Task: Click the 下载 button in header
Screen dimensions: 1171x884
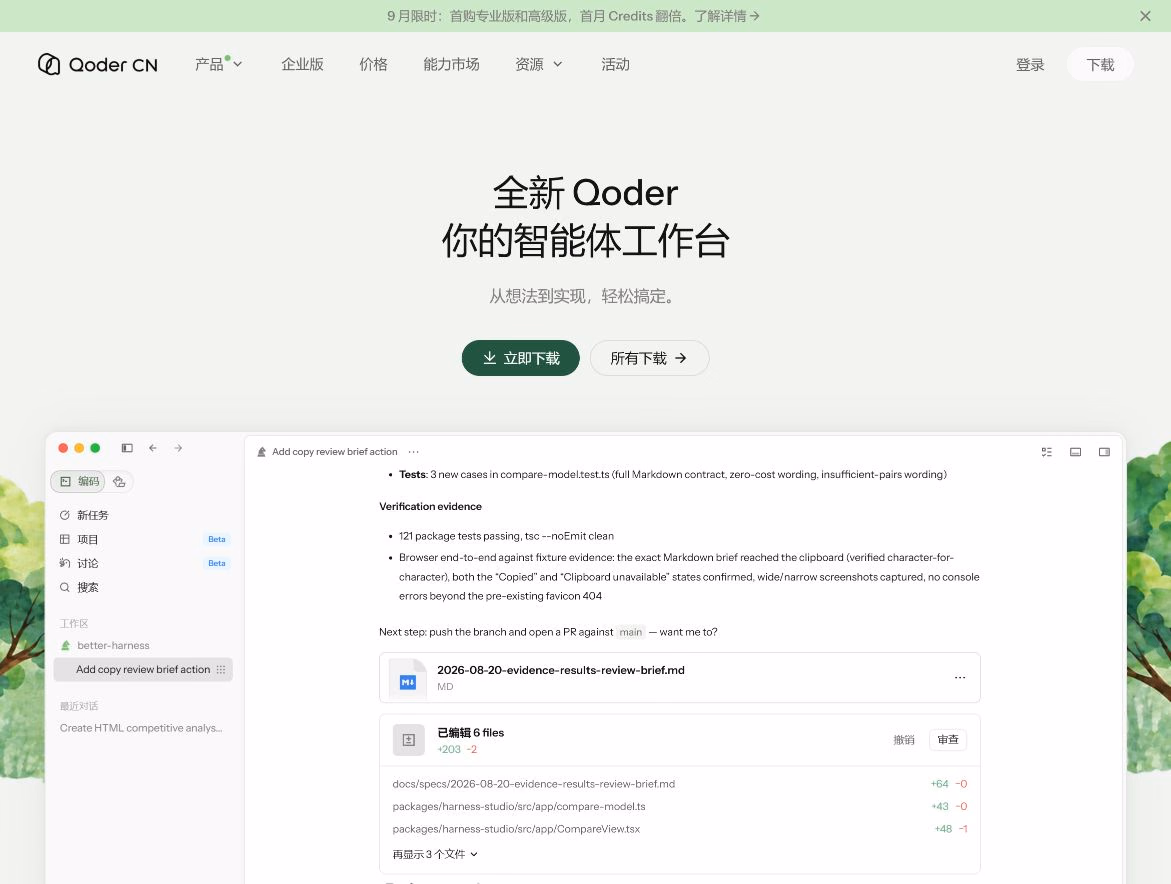Action: [x=1100, y=65]
